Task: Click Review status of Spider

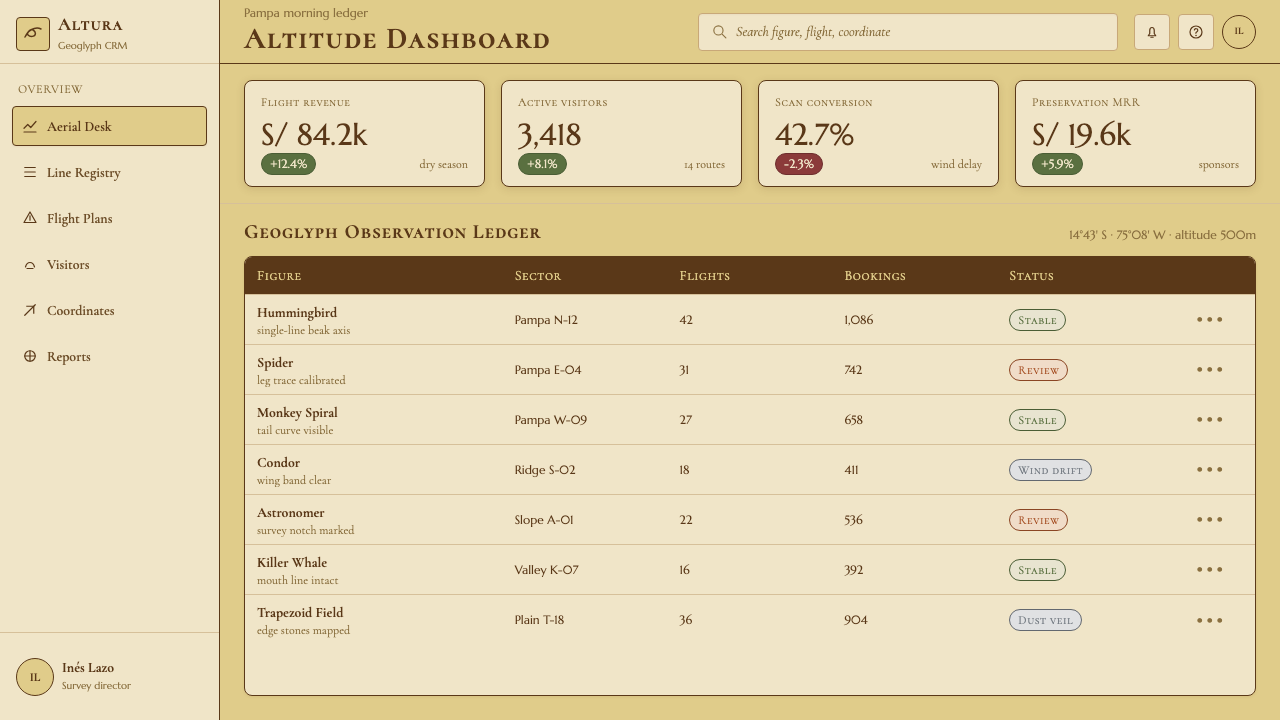Action: [x=1038, y=370]
